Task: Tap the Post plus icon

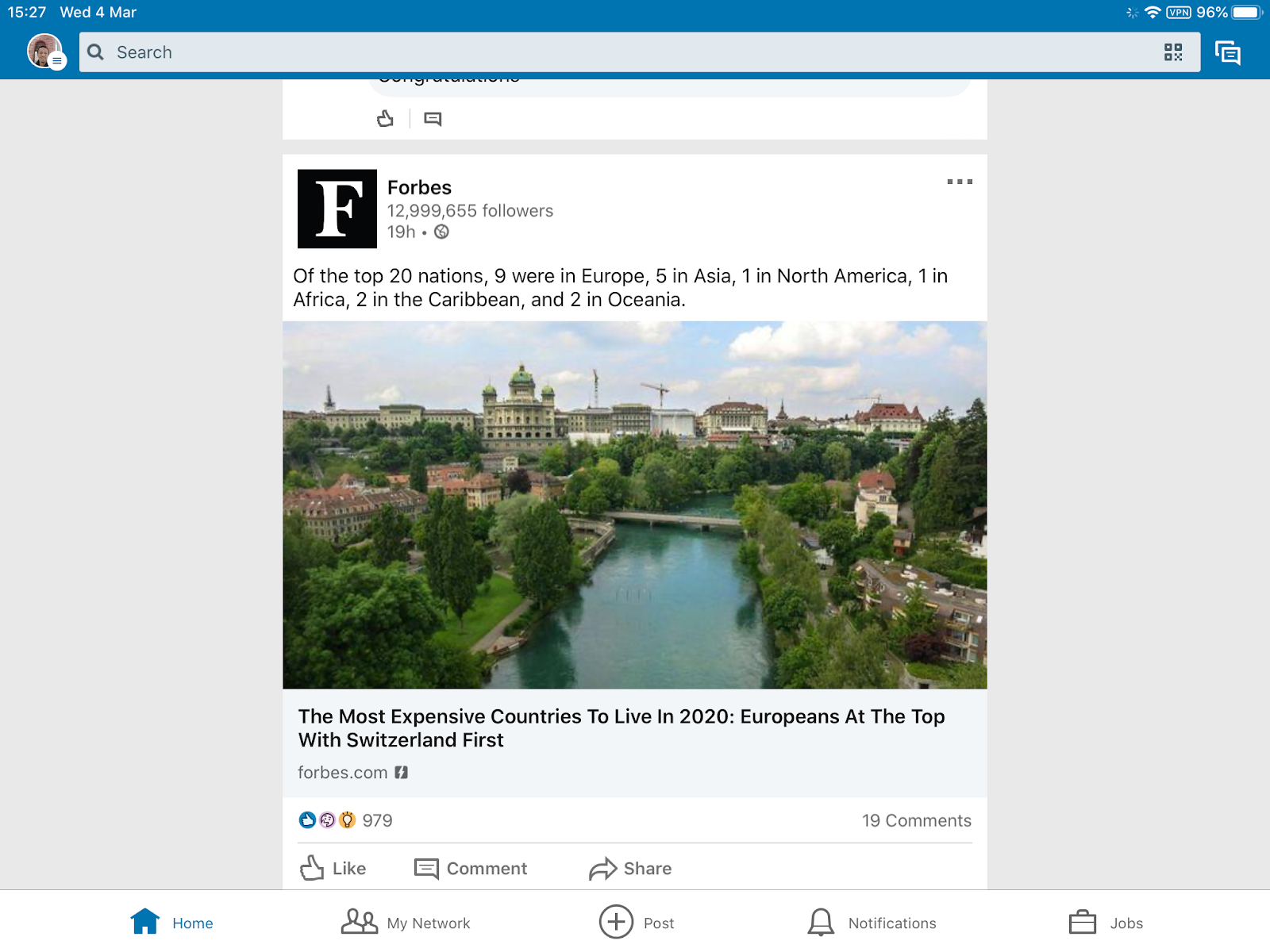Action: [614, 922]
